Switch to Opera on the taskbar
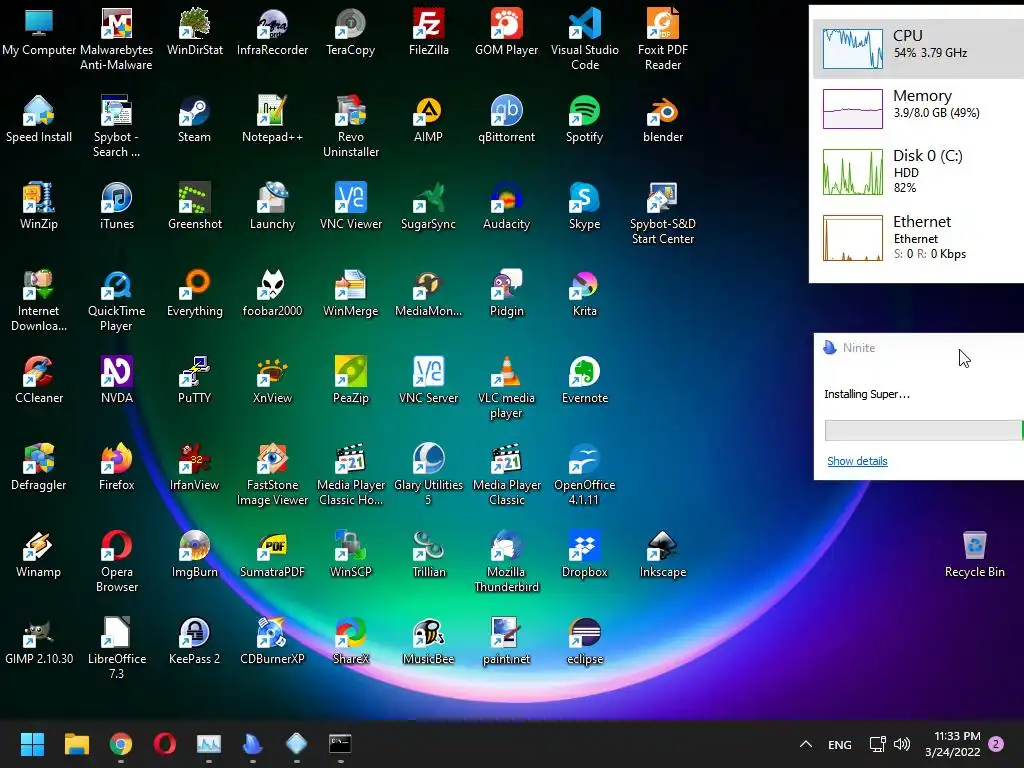Image resolution: width=1024 pixels, height=768 pixels. tap(165, 744)
